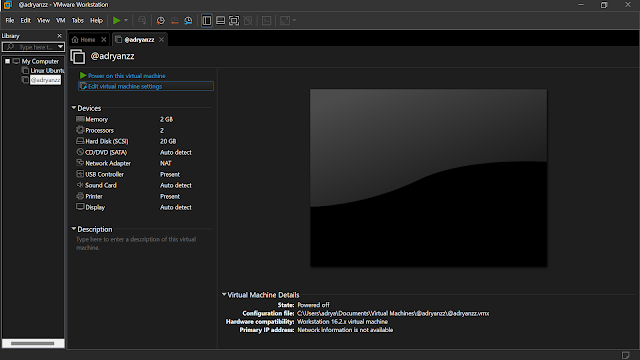Click the Unity mode toolbar icon
Image resolution: width=640 pixels, height=360 pixels.
248,20
